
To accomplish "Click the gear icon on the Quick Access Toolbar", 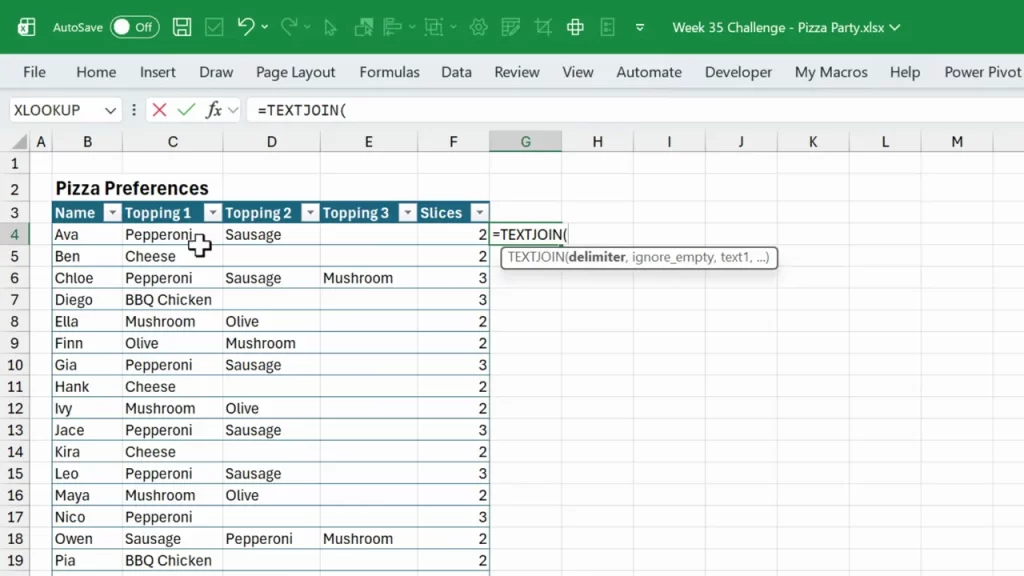I will pos(478,27).
